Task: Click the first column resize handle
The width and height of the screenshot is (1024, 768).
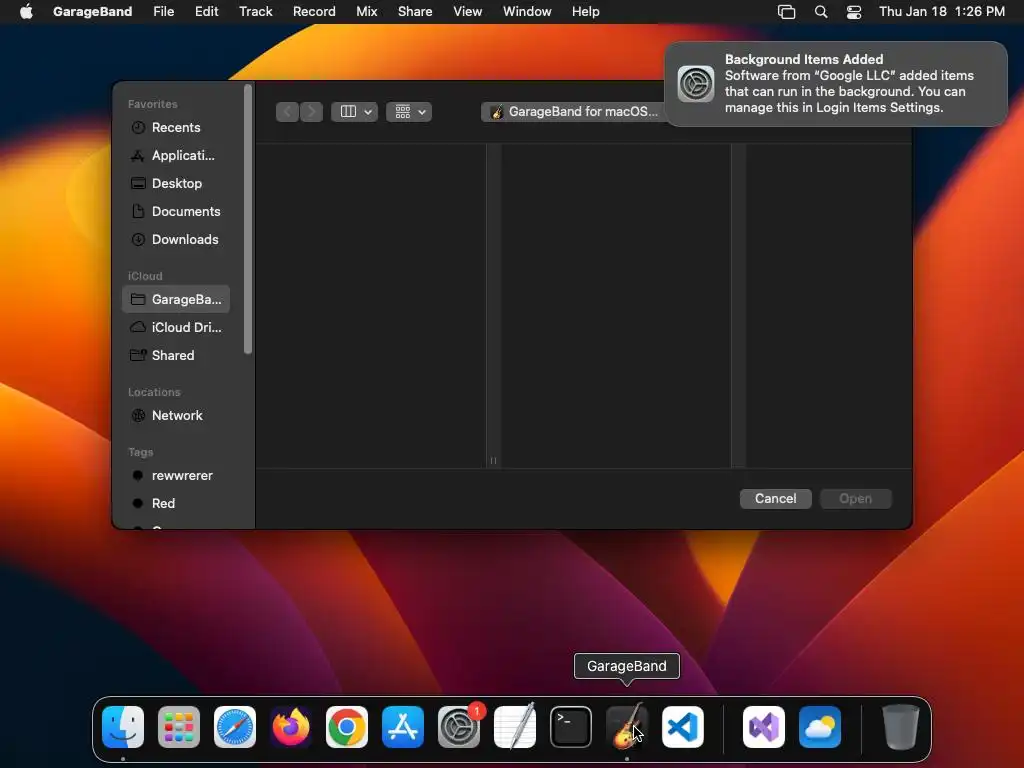Action: coord(493,460)
